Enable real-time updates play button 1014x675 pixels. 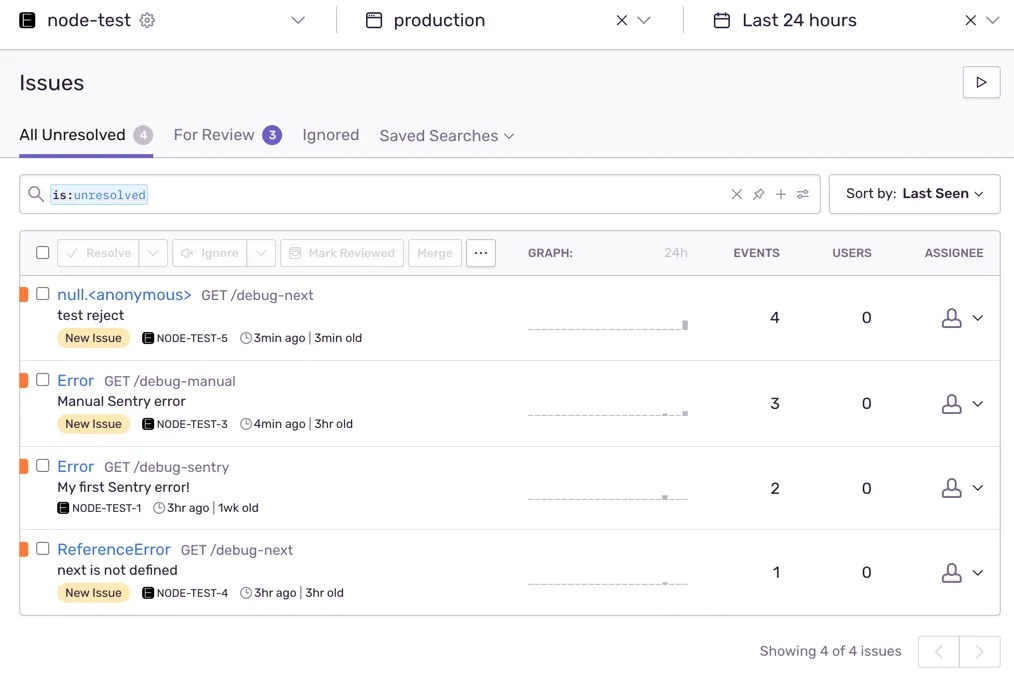pos(981,82)
